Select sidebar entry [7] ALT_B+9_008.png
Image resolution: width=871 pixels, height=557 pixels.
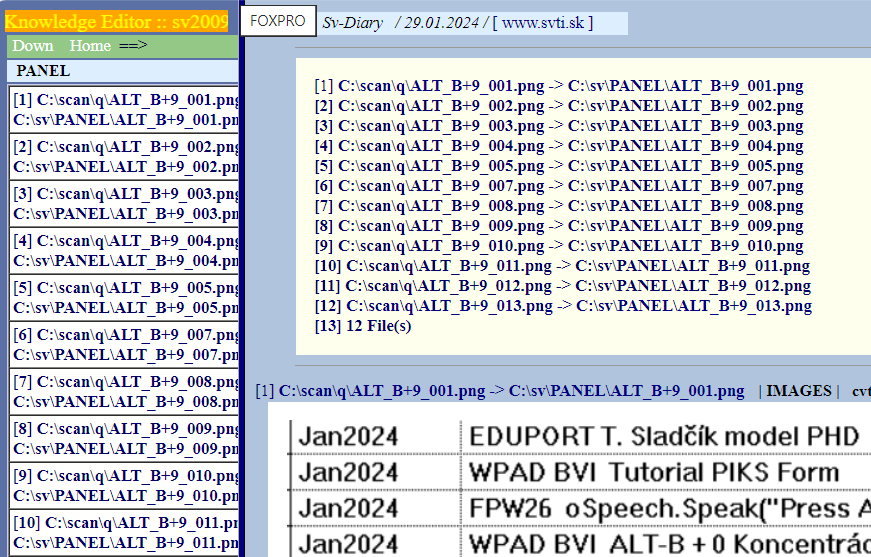(x=125, y=392)
